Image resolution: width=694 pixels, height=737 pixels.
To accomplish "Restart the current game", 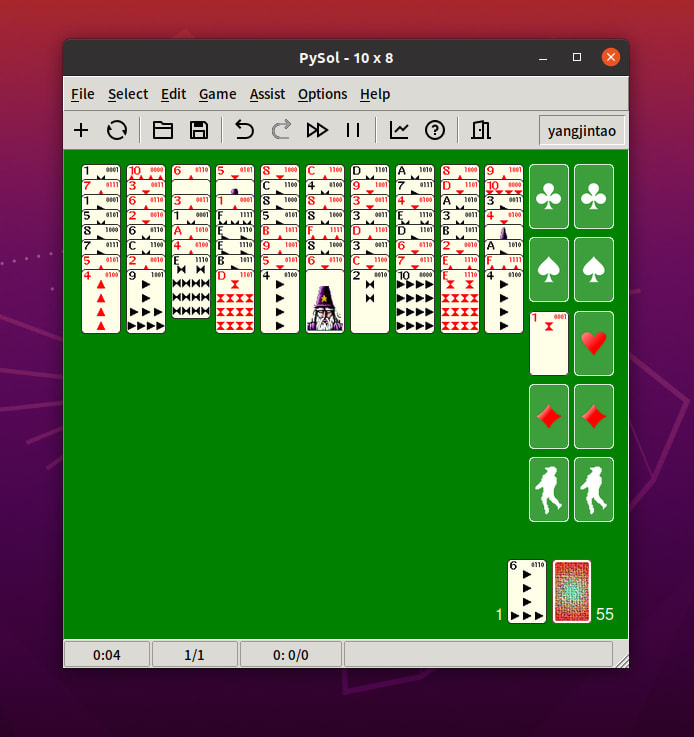I will point(117,130).
